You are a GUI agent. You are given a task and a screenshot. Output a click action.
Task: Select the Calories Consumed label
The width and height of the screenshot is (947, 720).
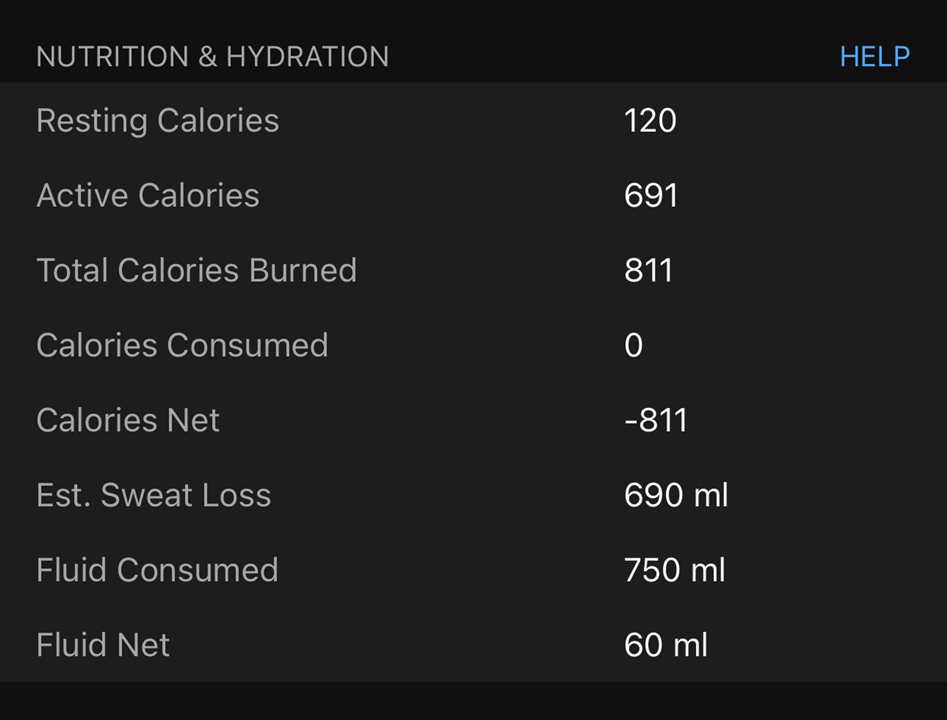[182, 345]
